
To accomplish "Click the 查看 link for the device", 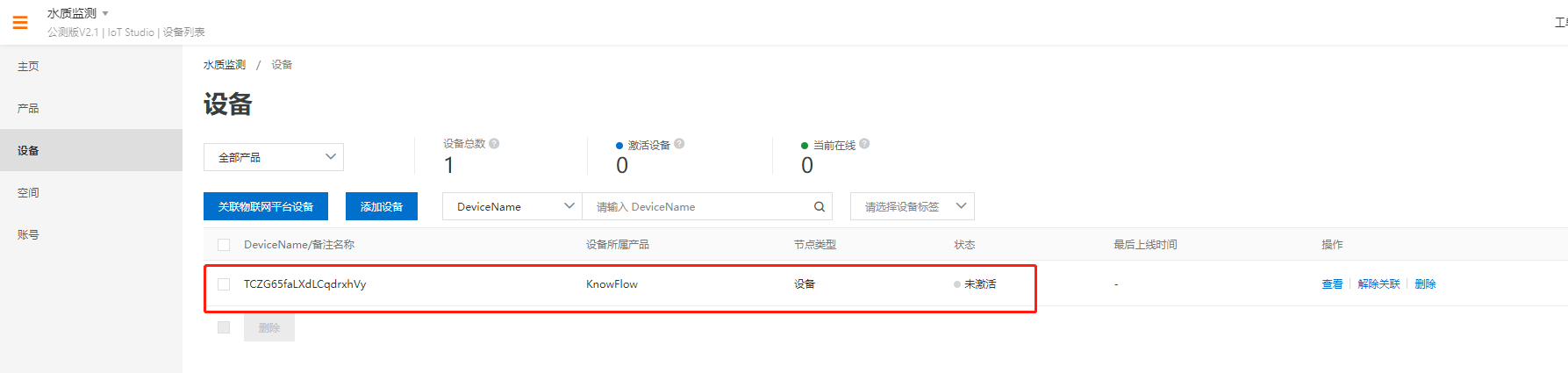I will coord(1332,284).
